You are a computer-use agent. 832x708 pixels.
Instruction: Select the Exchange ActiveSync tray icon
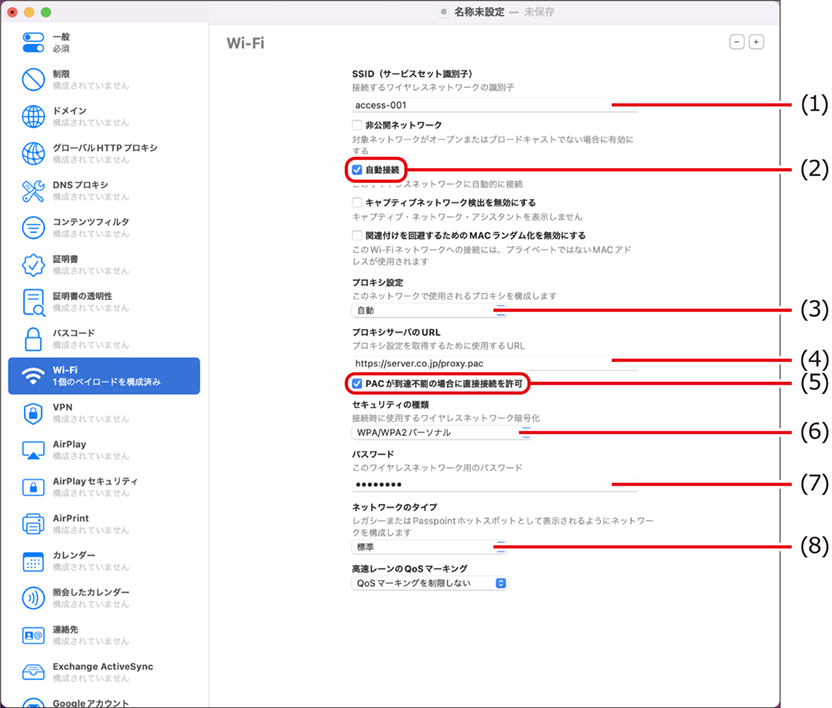(x=33, y=672)
